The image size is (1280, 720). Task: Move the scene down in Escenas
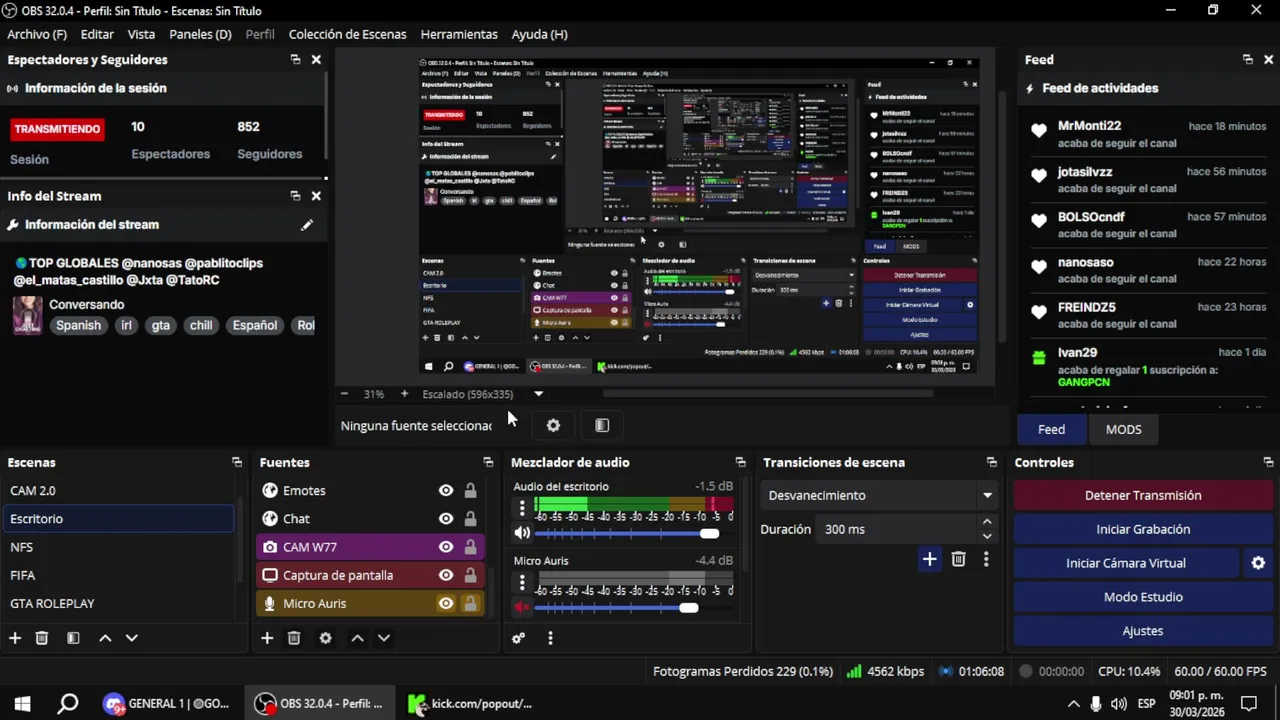pos(131,638)
